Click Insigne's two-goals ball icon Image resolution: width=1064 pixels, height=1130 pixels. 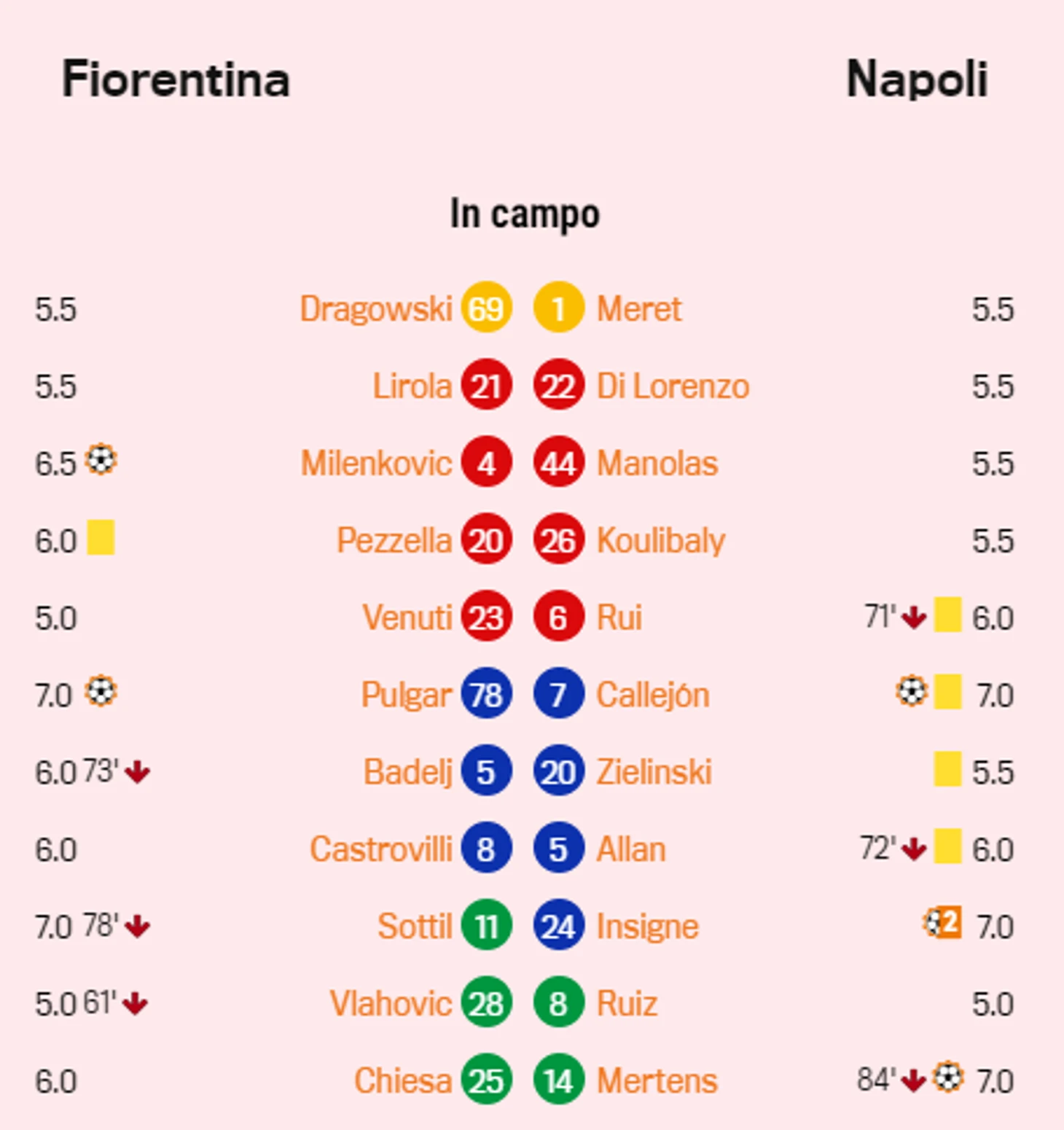tap(942, 922)
